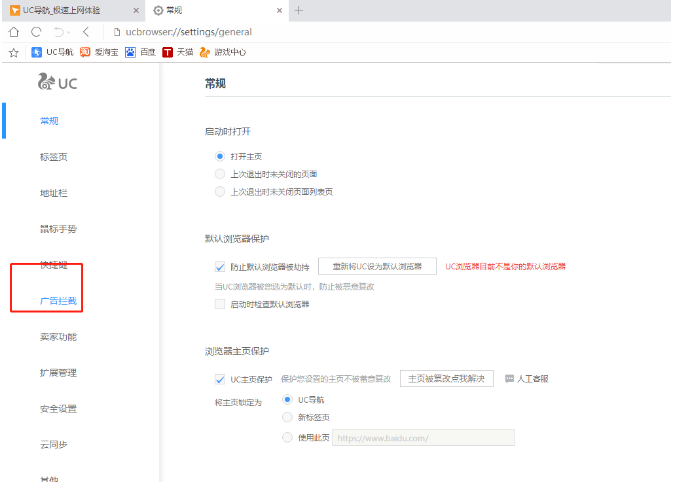
Task: Select the 打开主页 startup radio option
Action: (x=220, y=157)
